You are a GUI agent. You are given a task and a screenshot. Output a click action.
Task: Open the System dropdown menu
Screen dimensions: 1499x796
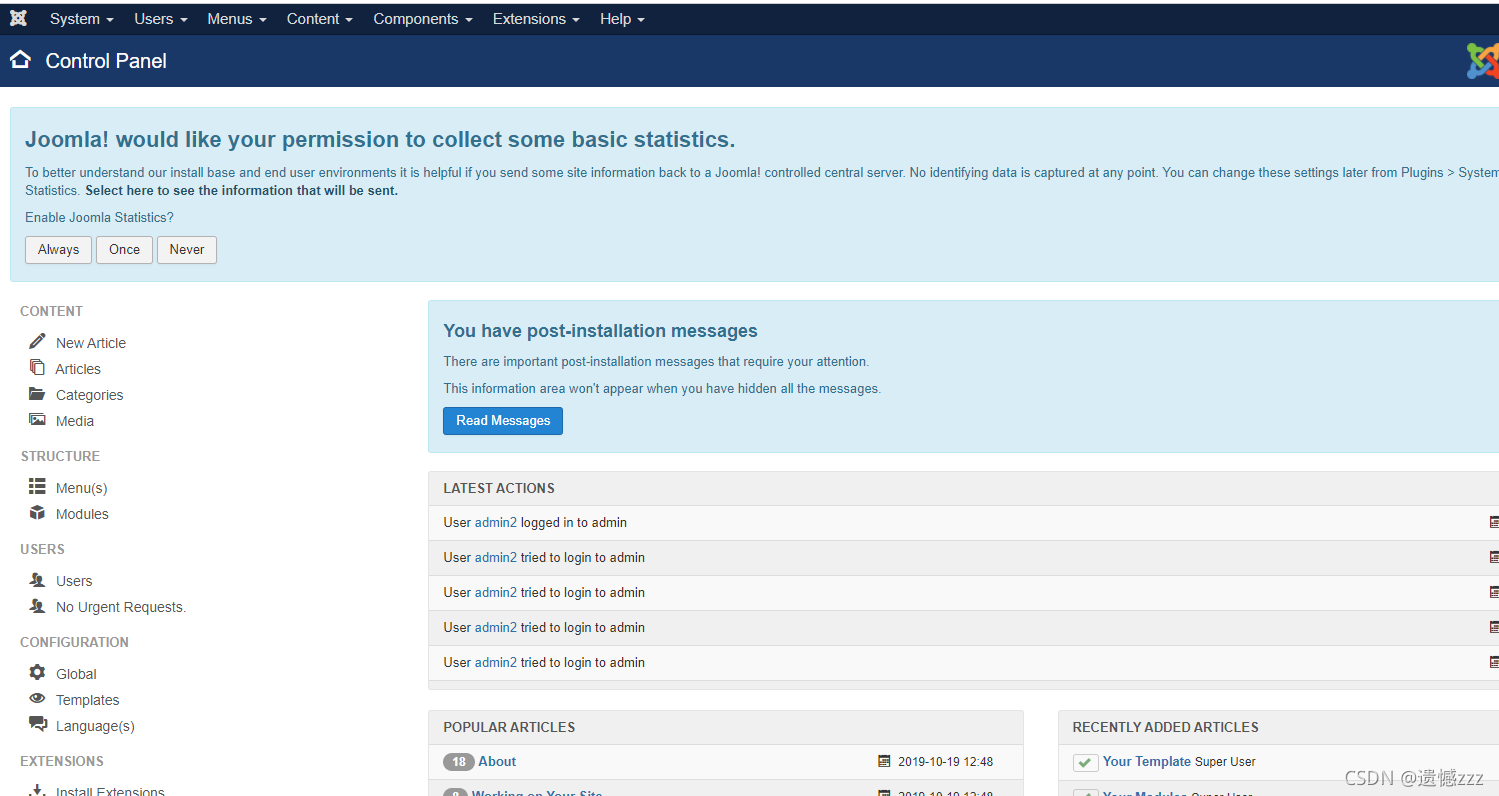tap(81, 19)
